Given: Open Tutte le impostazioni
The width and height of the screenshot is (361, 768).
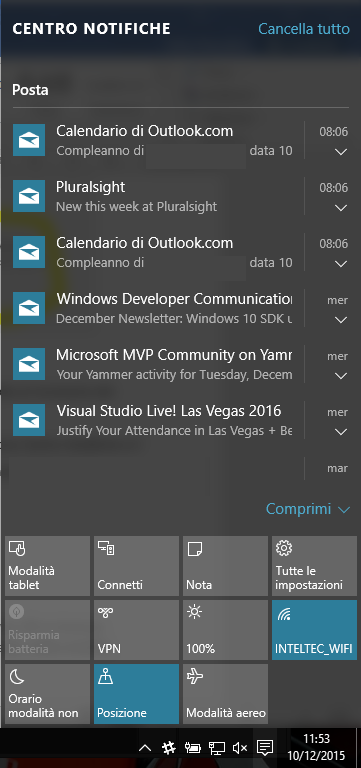Looking at the screenshot, I should coord(314,566).
